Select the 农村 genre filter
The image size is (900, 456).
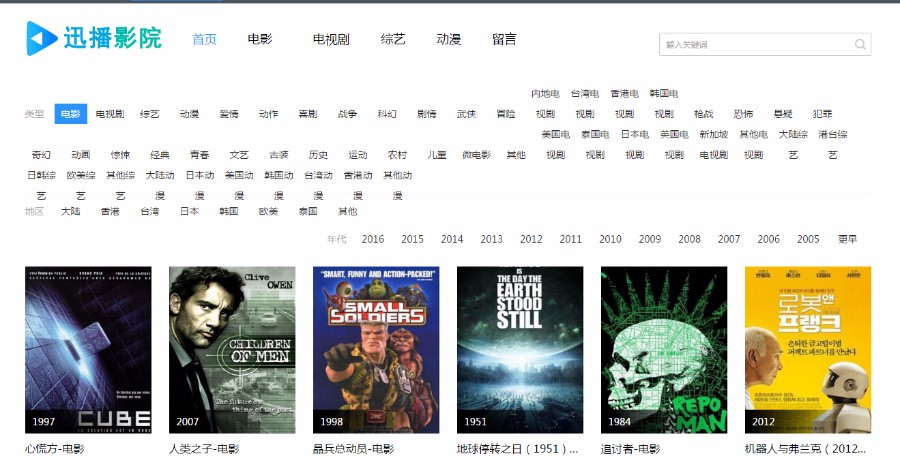[397, 154]
